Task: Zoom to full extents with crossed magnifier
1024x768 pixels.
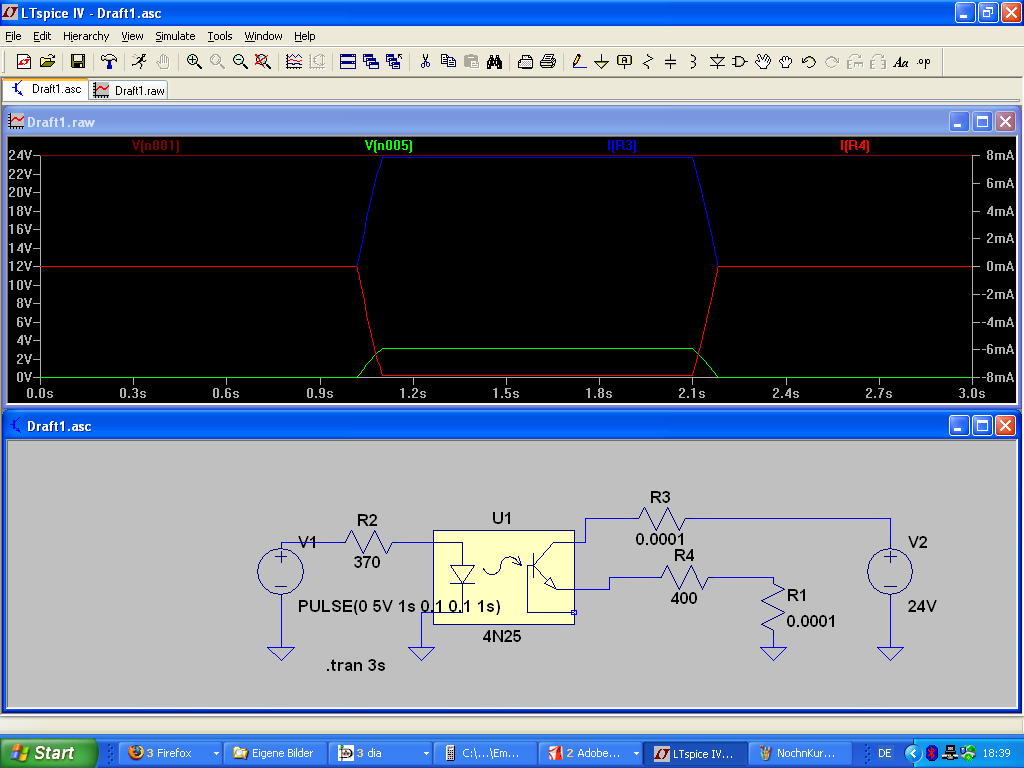Action: 263,61
